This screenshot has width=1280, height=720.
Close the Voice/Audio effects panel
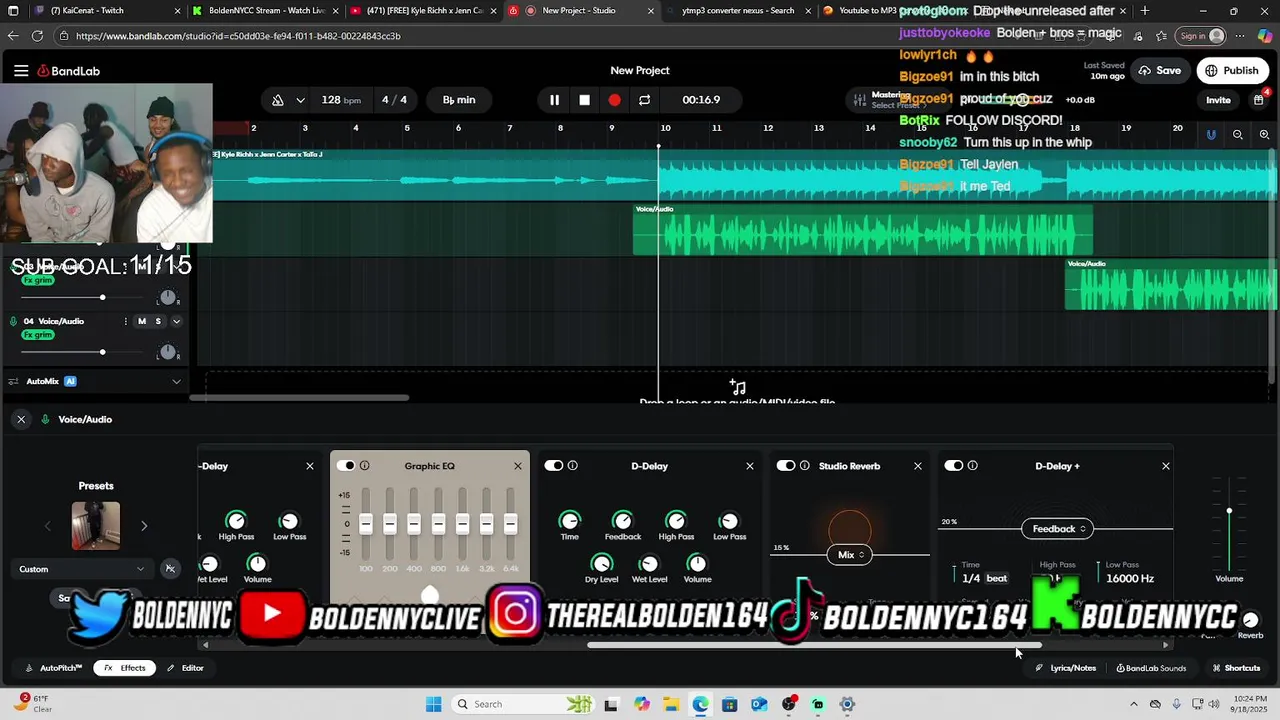(x=21, y=419)
